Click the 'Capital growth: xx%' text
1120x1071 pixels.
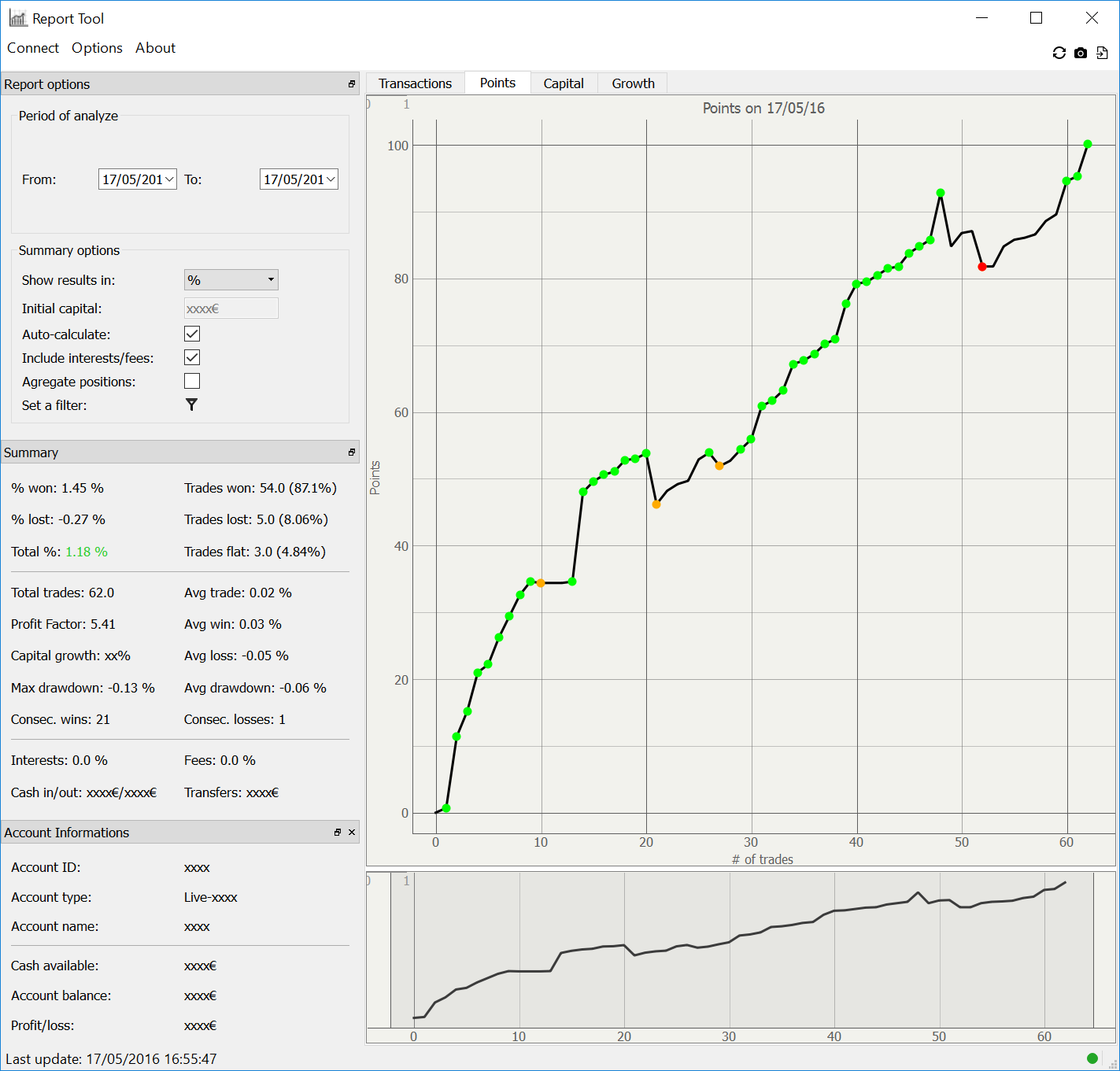point(71,656)
